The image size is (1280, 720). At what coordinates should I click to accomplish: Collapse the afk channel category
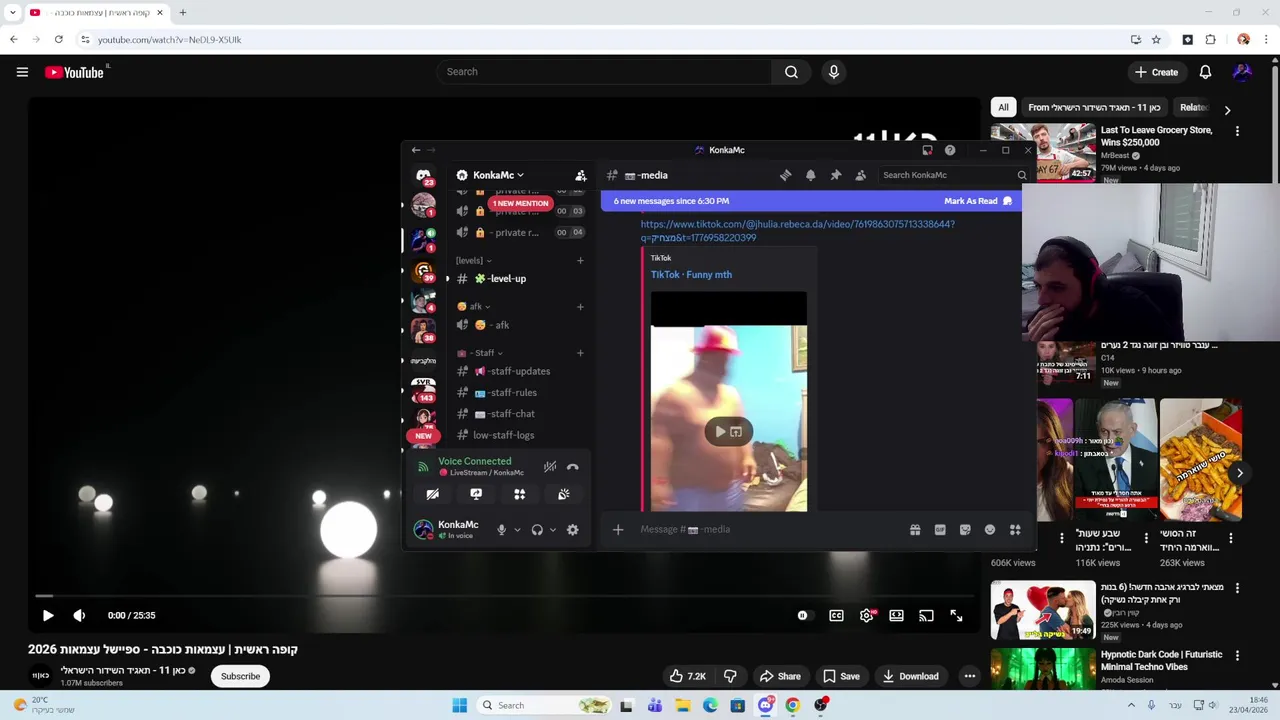coord(473,307)
